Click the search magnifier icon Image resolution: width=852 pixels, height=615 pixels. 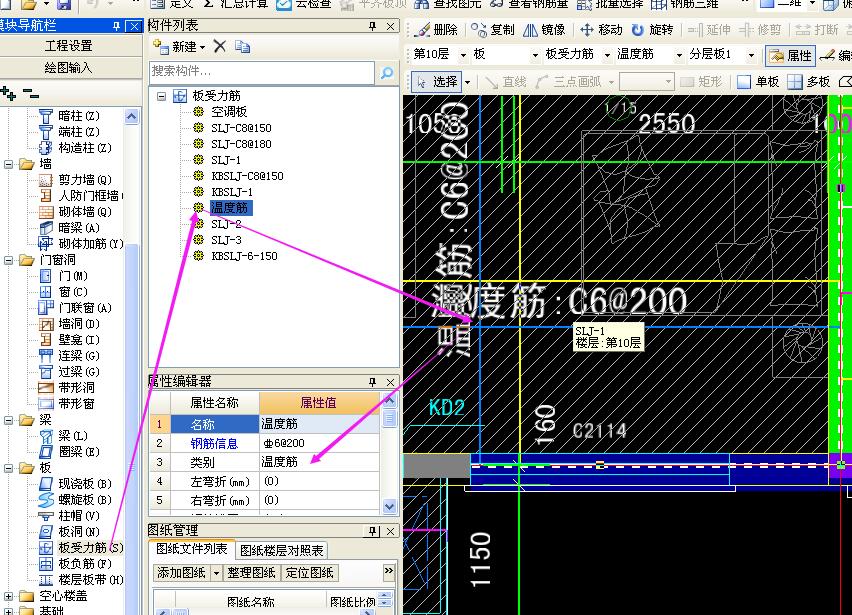click(387, 72)
